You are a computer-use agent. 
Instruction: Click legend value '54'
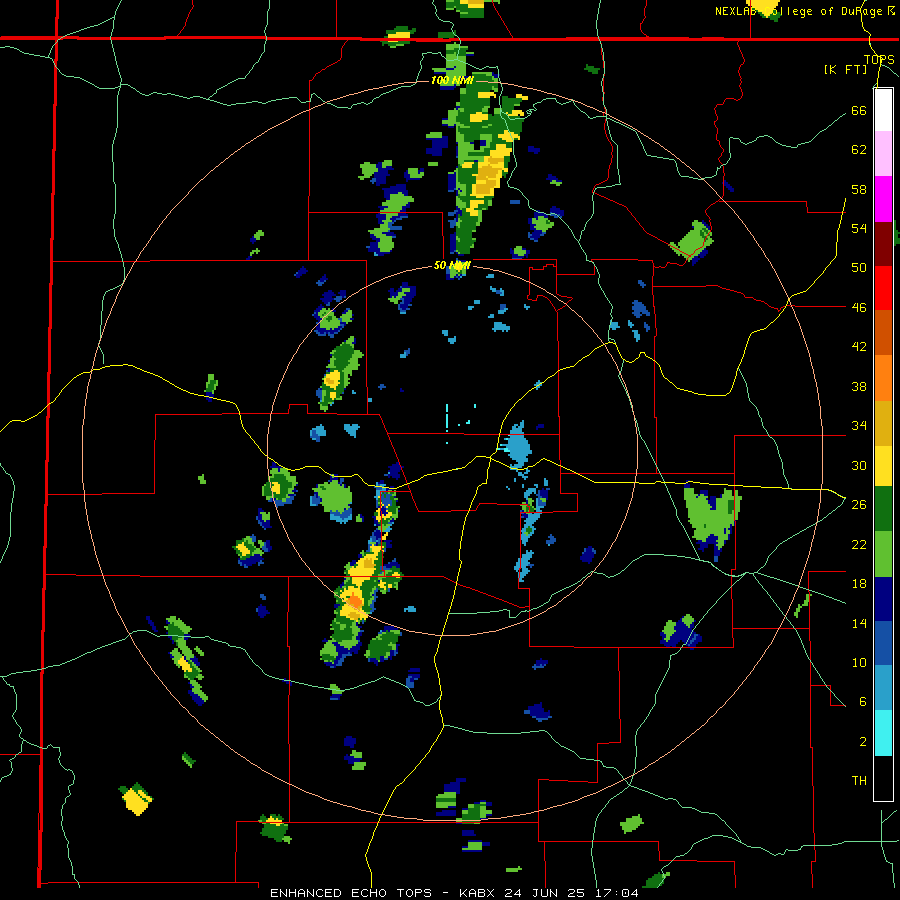[x=859, y=228]
